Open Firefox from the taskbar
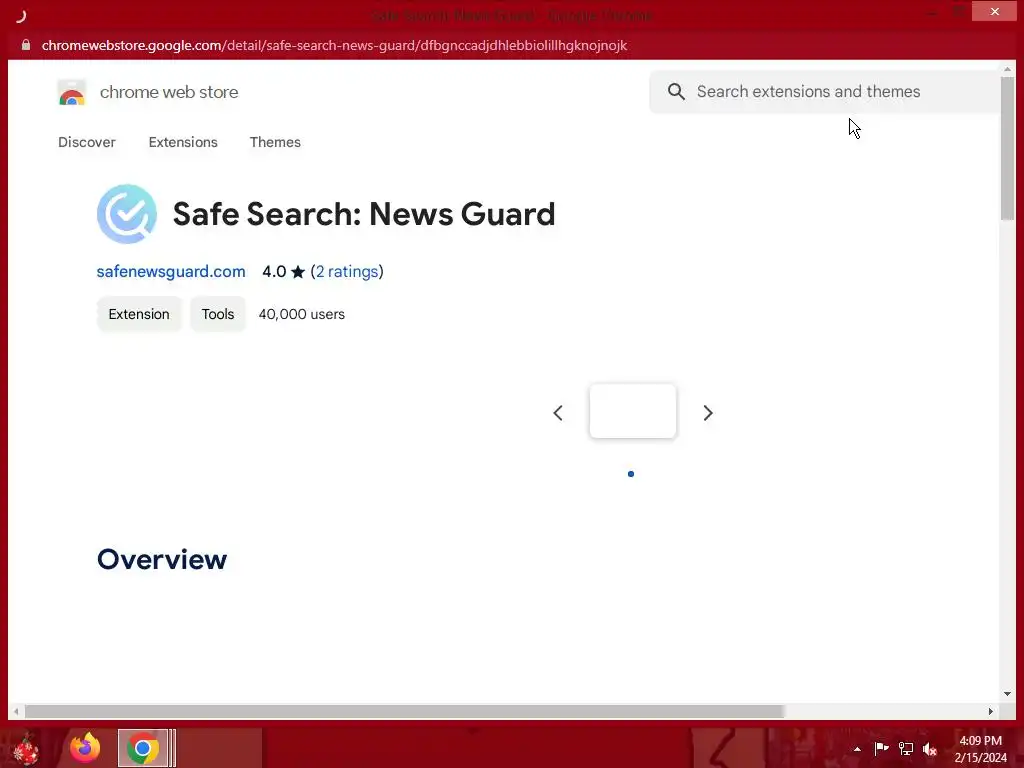1024x768 pixels. [86, 748]
